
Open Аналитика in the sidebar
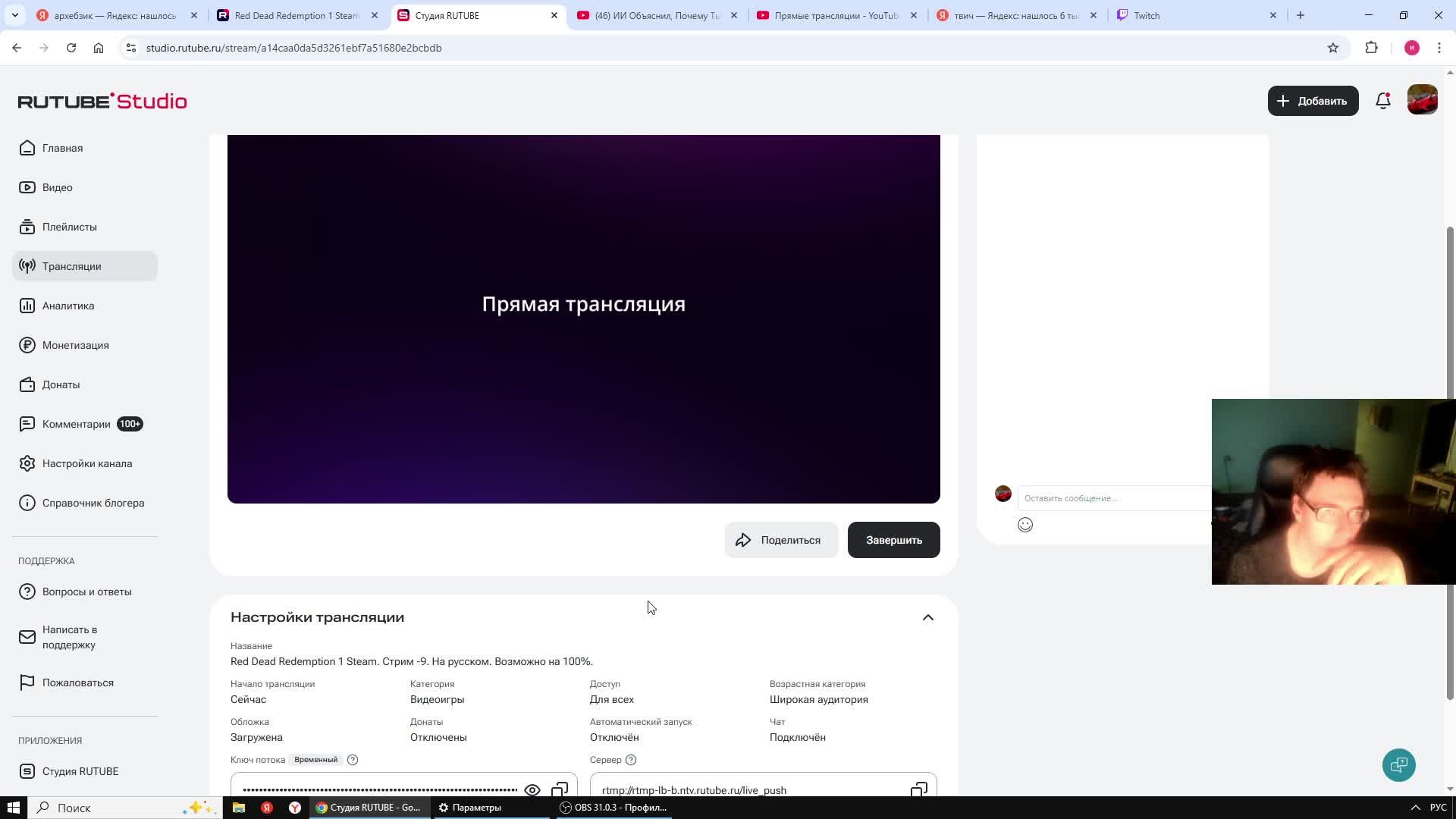click(68, 306)
